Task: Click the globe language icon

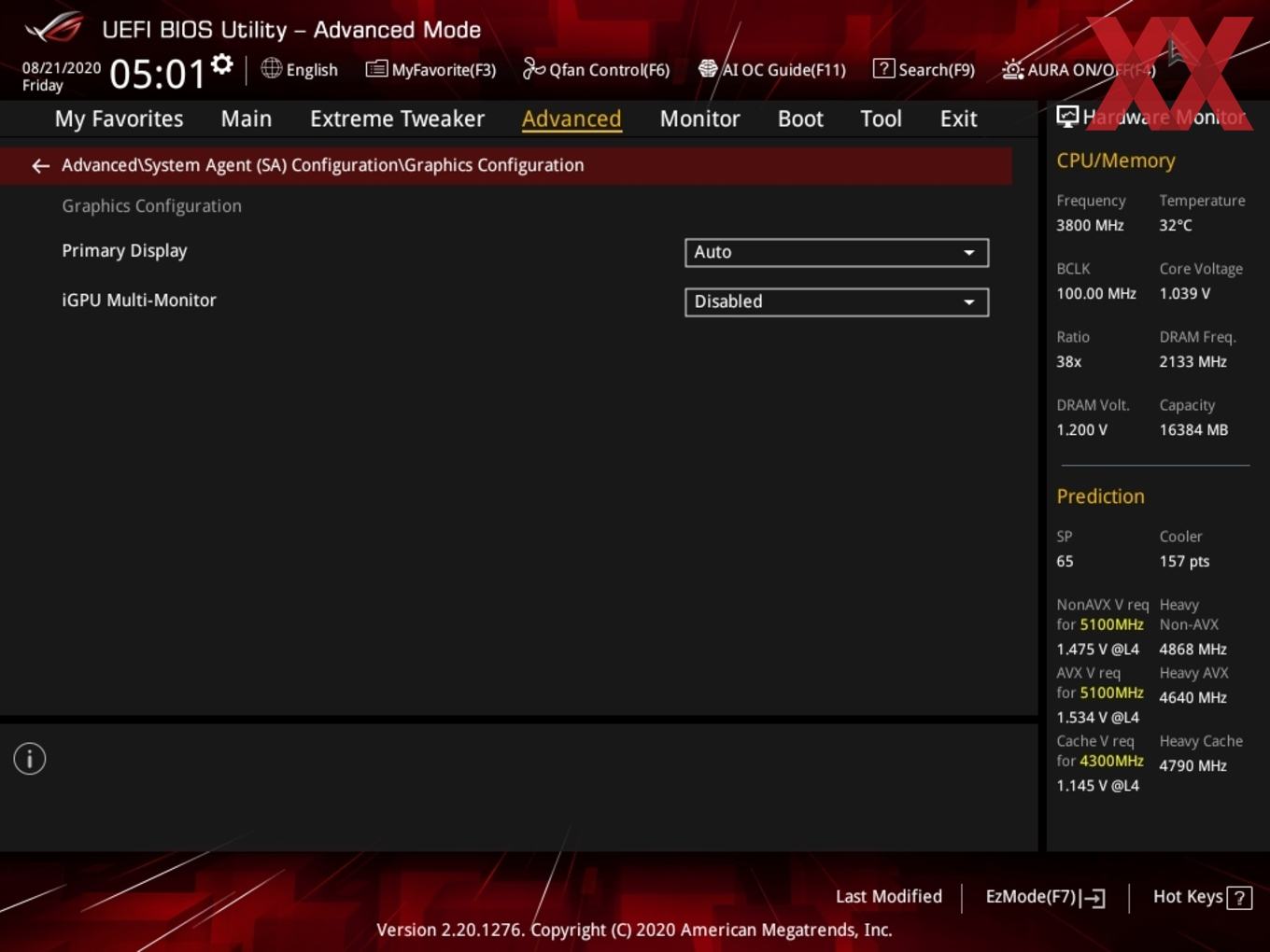Action: pyautogui.click(x=271, y=68)
